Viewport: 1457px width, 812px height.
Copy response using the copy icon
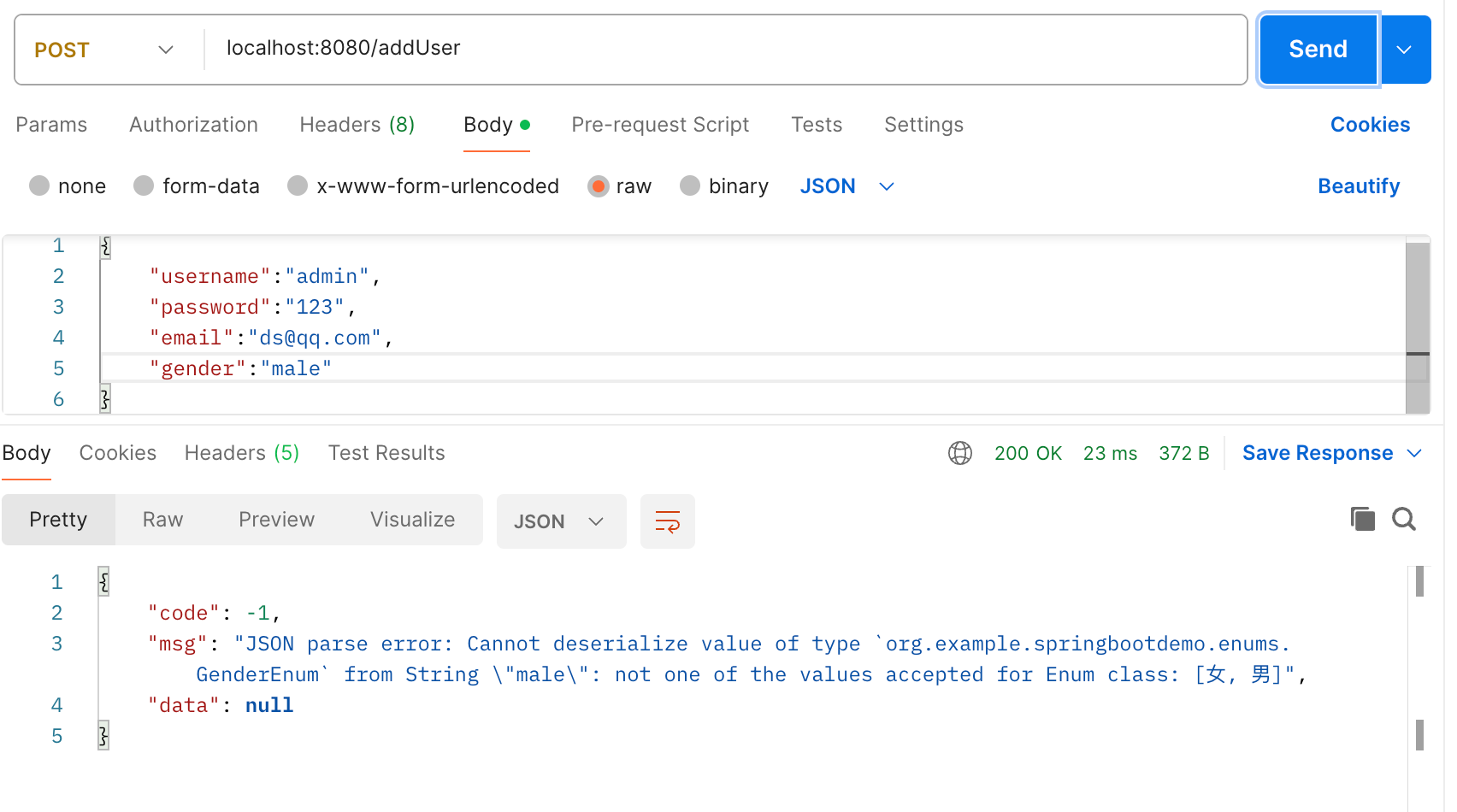[x=1362, y=519]
